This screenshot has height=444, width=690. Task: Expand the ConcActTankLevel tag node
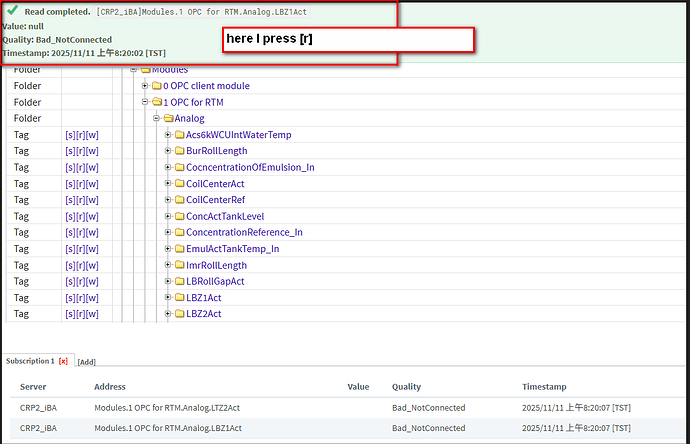[168, 216]
